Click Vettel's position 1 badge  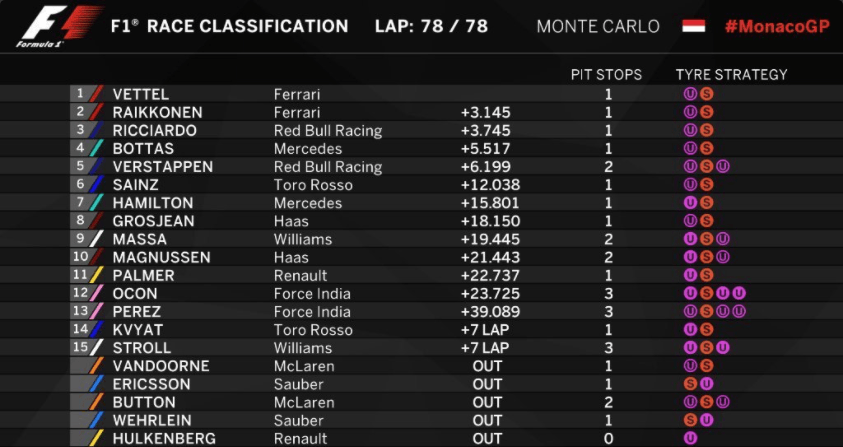pos(81,94)
